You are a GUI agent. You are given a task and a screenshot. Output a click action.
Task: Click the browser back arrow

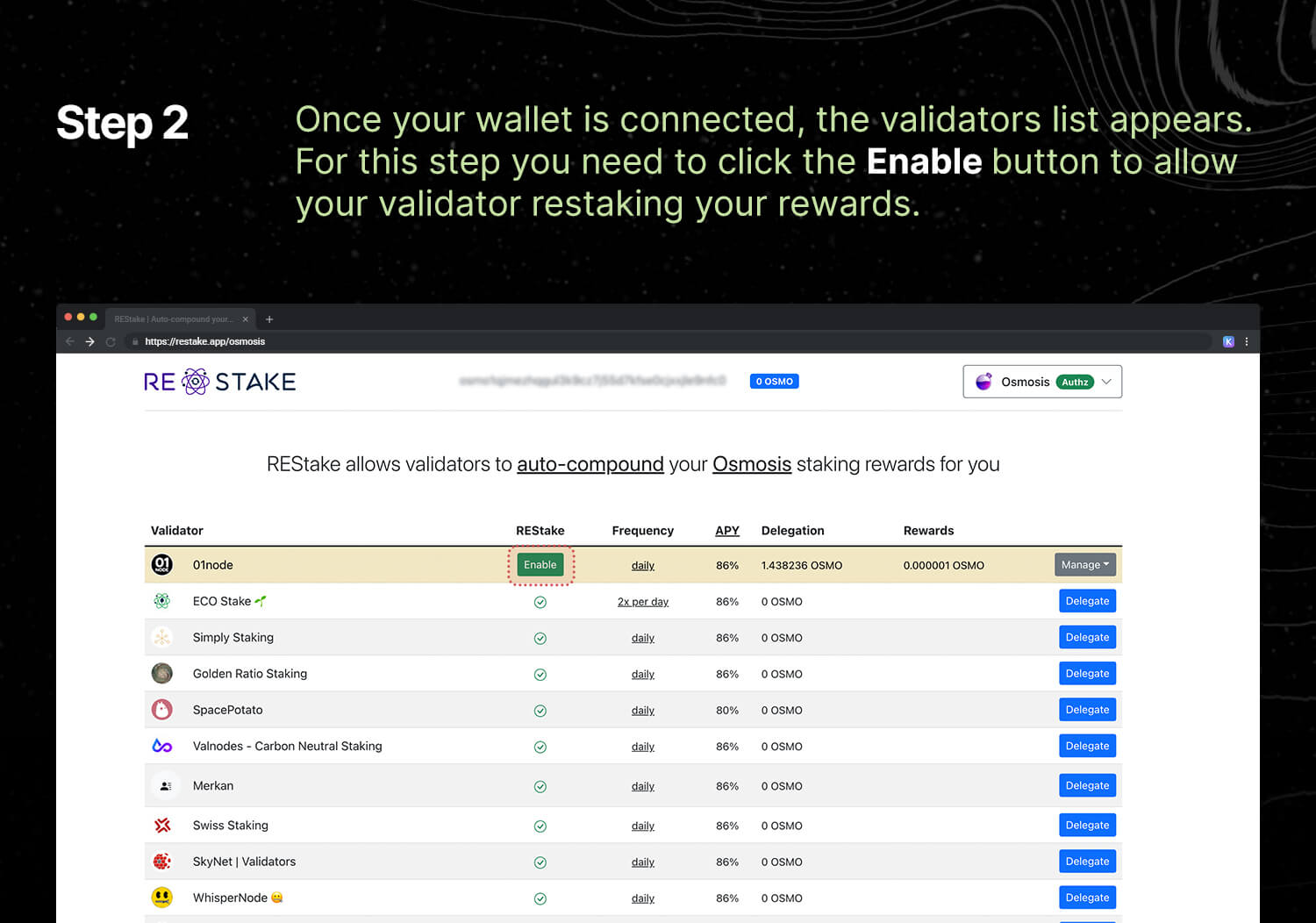[x=70, y=341]
